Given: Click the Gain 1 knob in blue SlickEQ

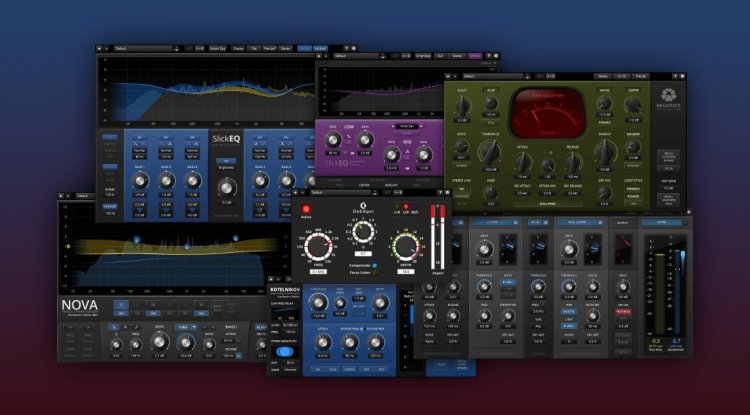Looking at the screenshot, I should tap(140, 181).
